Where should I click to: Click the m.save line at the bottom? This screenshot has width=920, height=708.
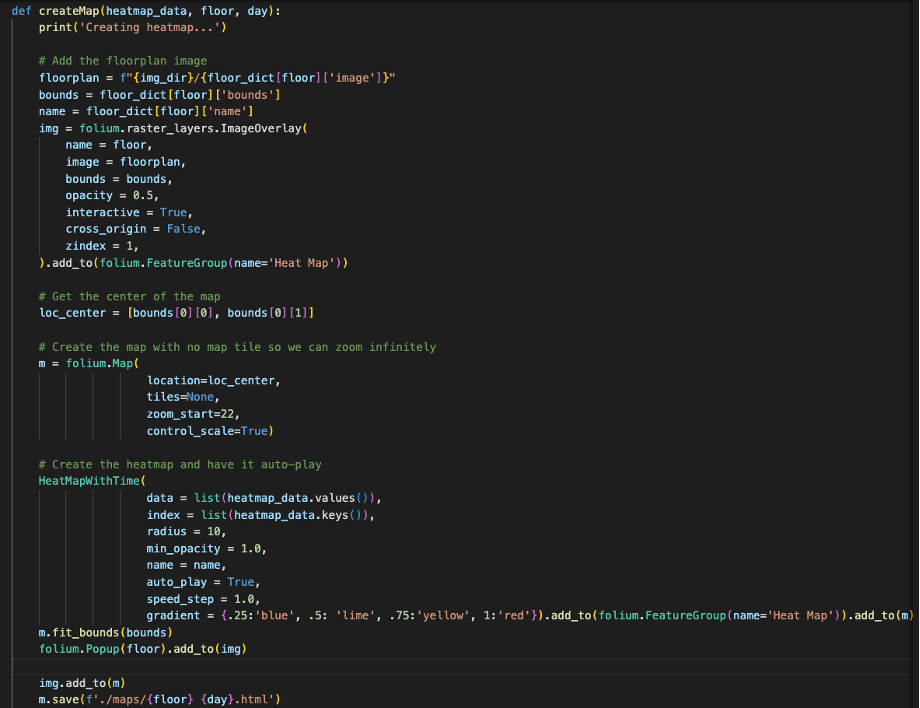tap(160, 699)
